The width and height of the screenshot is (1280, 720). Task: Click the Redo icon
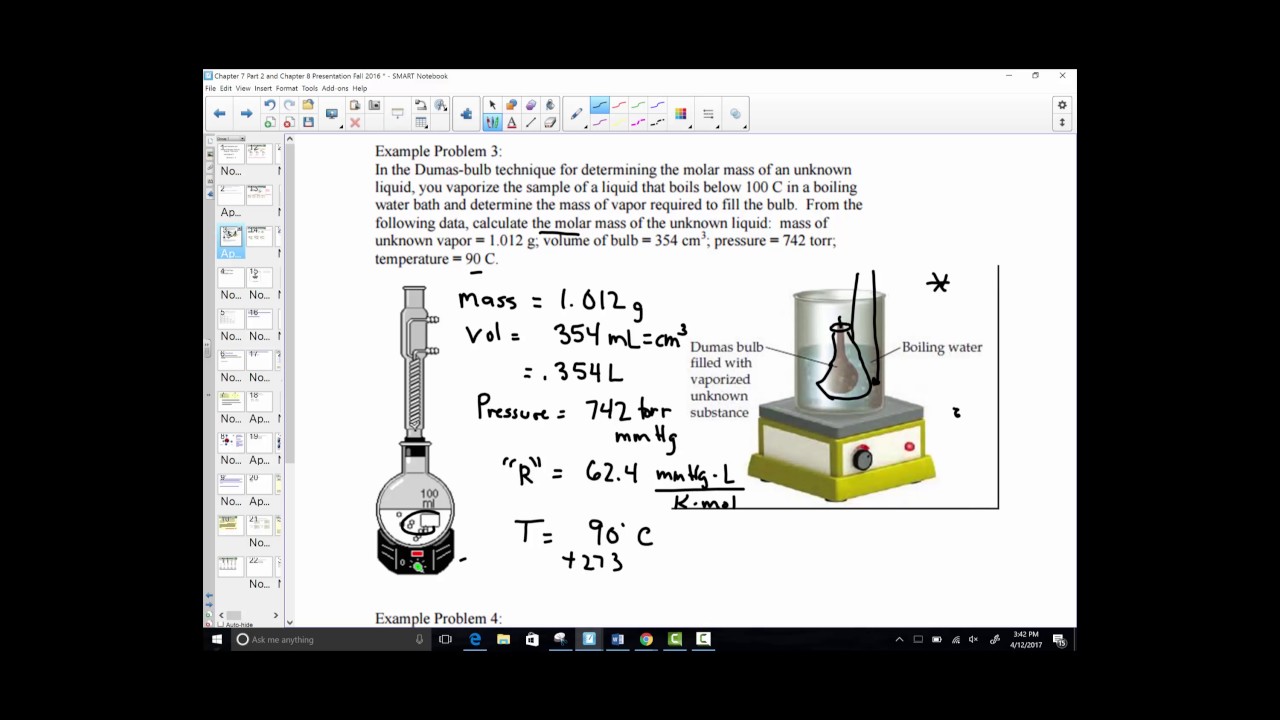pos(289,104)
